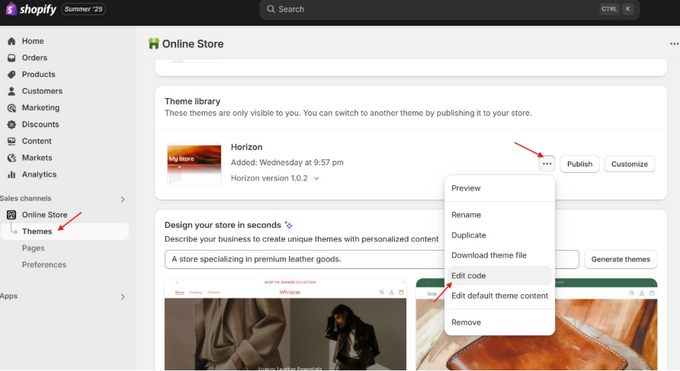The image size is (680, 371).
Task: Open Markets section
Action: pos(37,158)
